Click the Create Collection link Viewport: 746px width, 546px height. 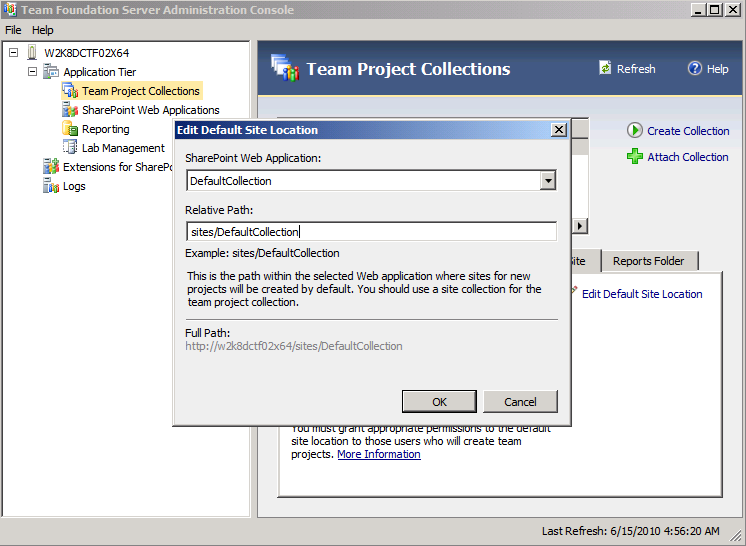click(x=688, y=131)
